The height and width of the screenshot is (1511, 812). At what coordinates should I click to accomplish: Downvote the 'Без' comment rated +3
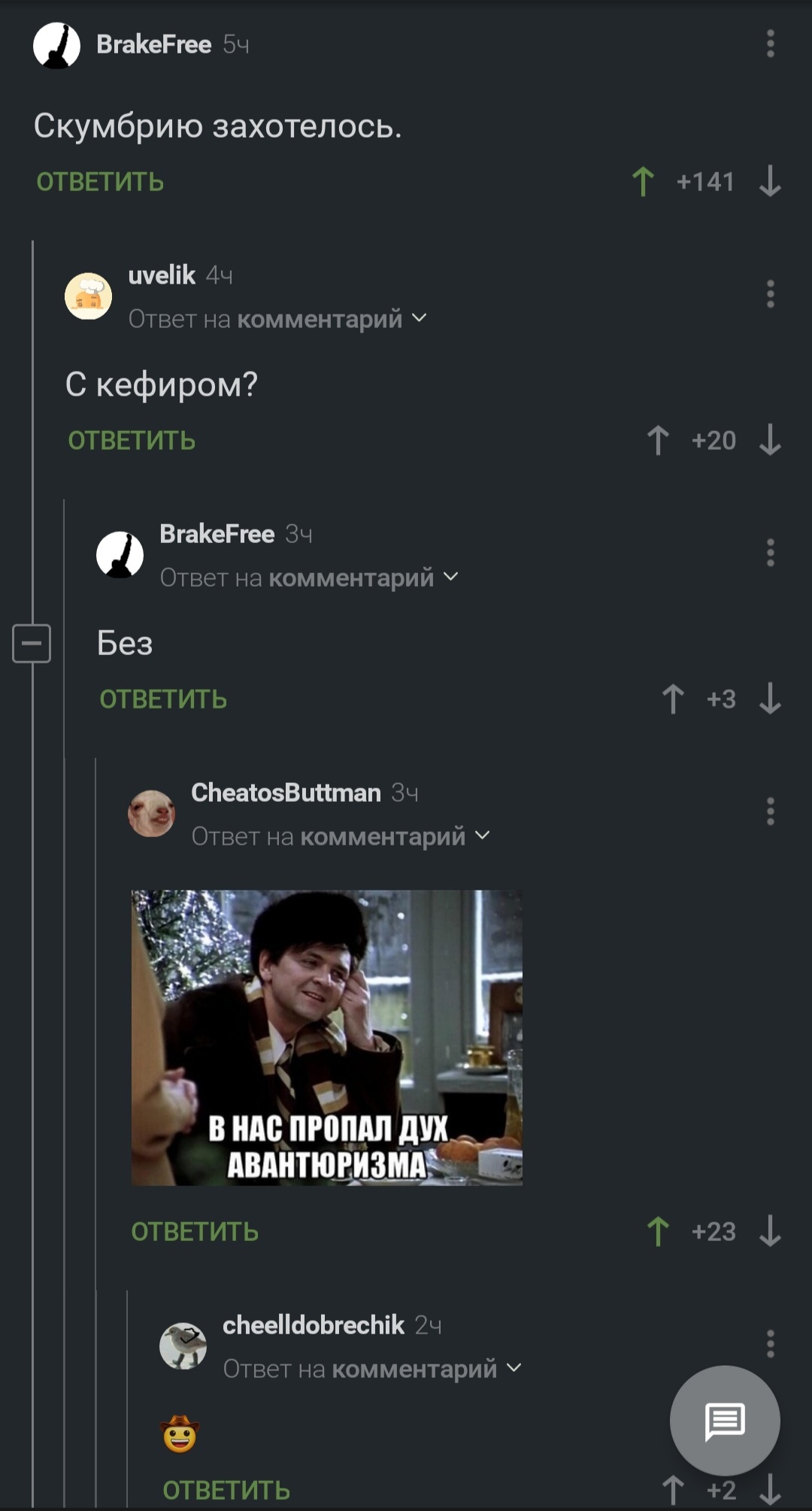click(770, 699)
